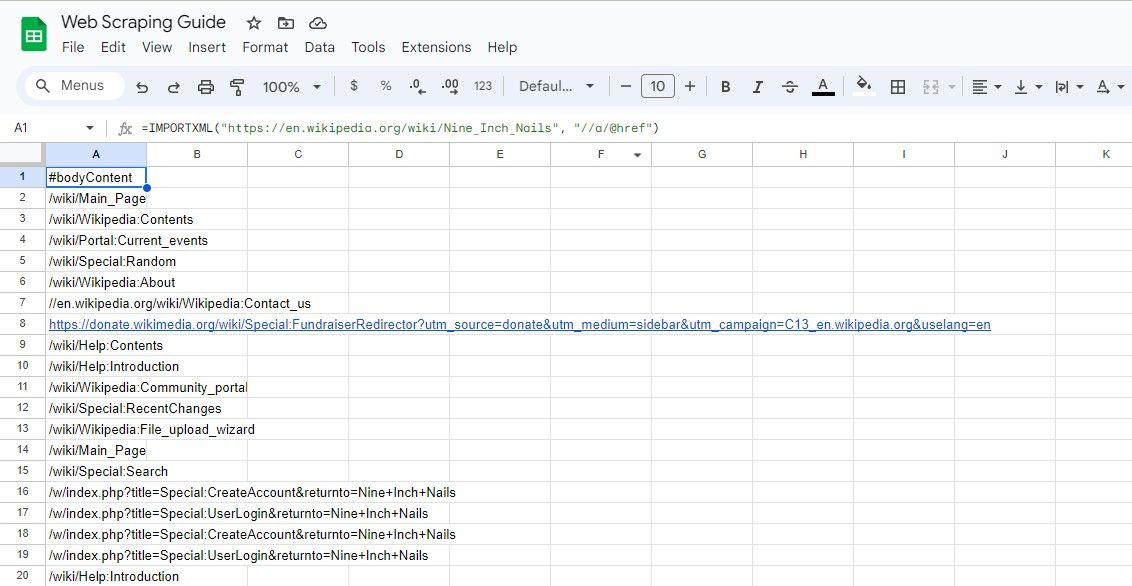Screen dimensions: 1132x586
Task: Open the Fill color tool
Action: (863, 86)
